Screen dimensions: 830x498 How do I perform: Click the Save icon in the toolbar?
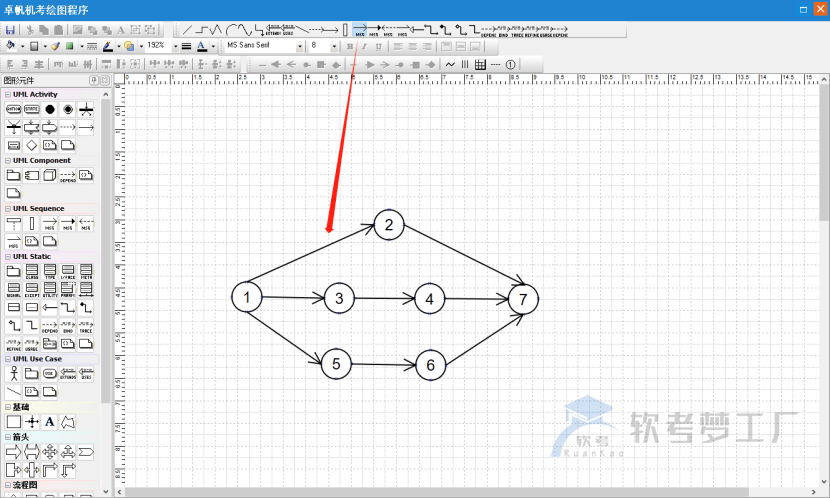(x=10, y=30)
